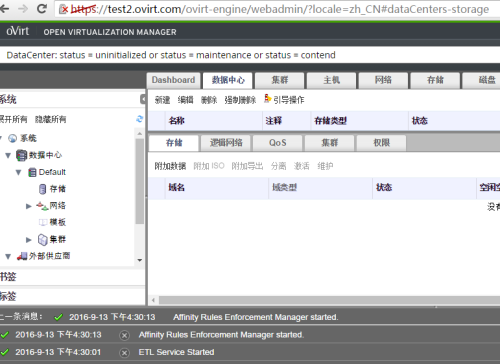The height and width of the screenshot is (364, 500).
Task: Open the 主机 hosts tab
Action: [331, 80]
